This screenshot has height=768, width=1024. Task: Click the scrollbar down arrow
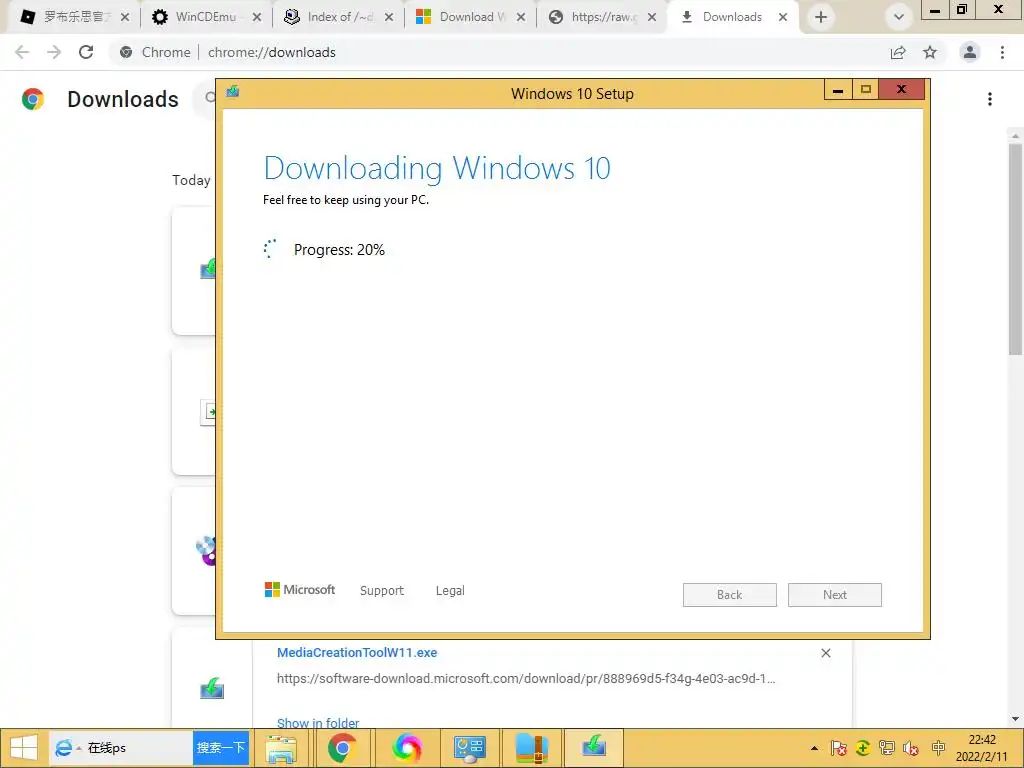pos(1015,719)
